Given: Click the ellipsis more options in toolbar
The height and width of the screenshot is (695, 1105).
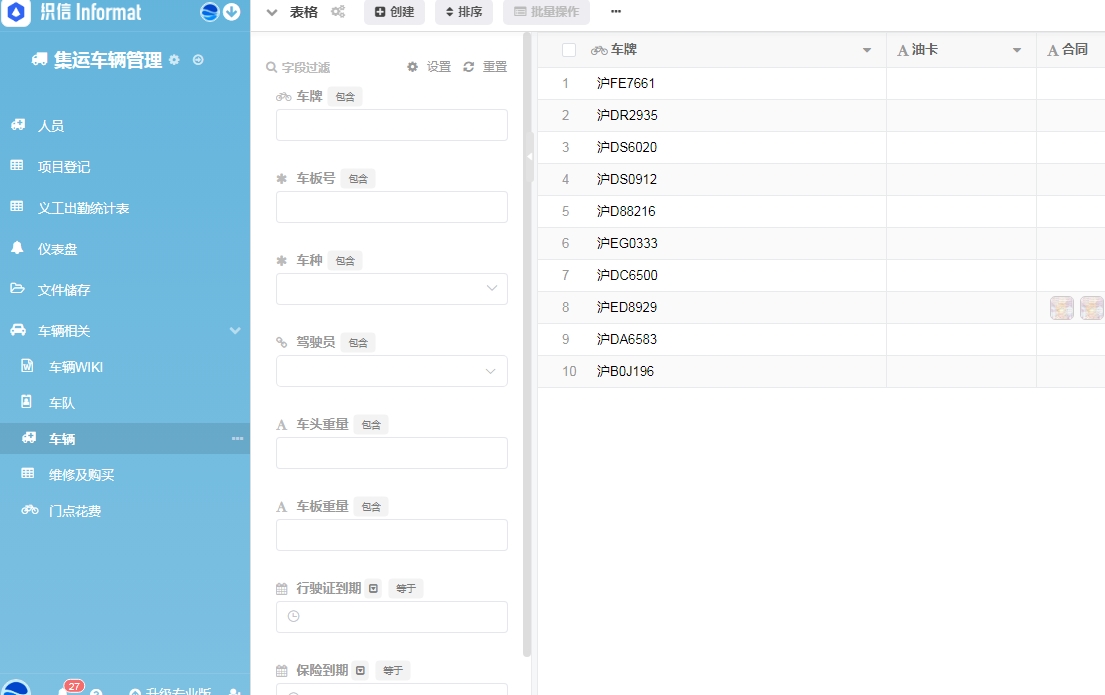Looking at the screenshot, I should pos(616,12).
